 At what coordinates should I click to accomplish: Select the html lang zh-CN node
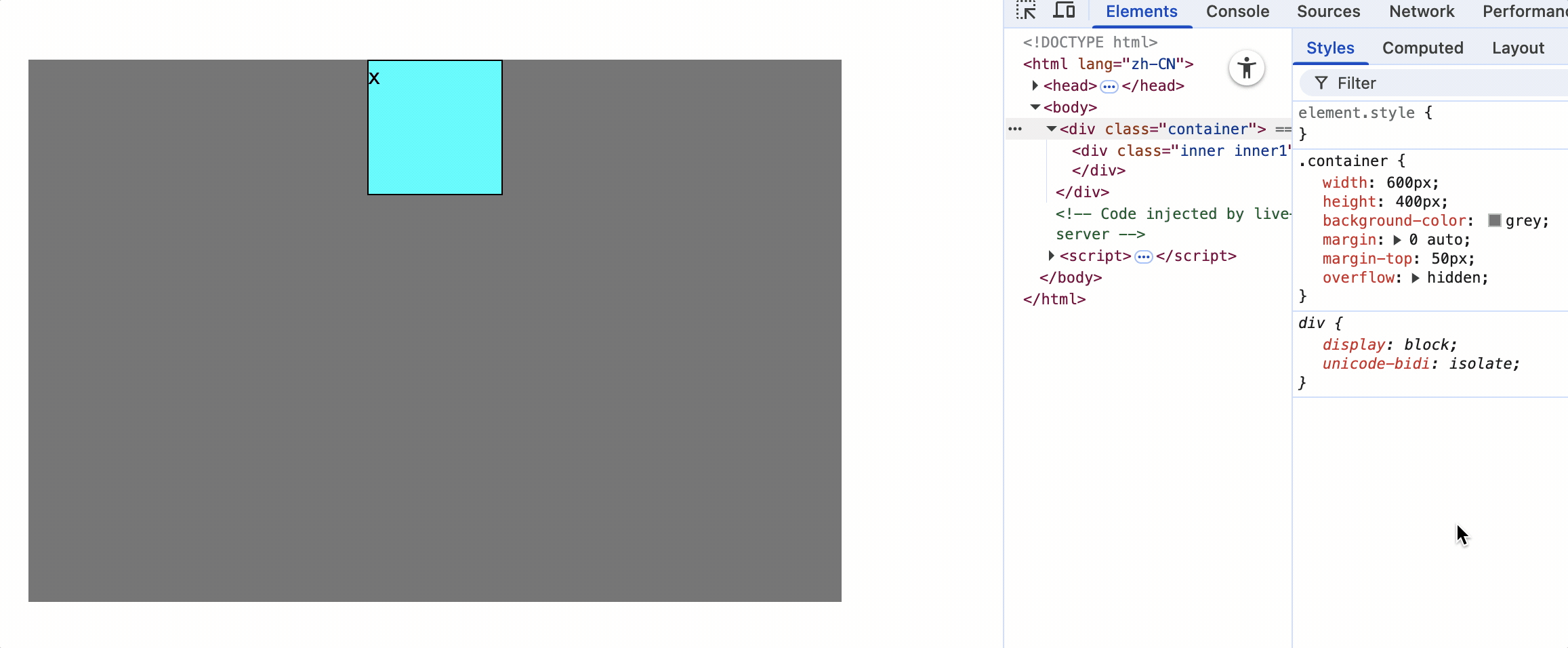click(x=1109, y=64)
